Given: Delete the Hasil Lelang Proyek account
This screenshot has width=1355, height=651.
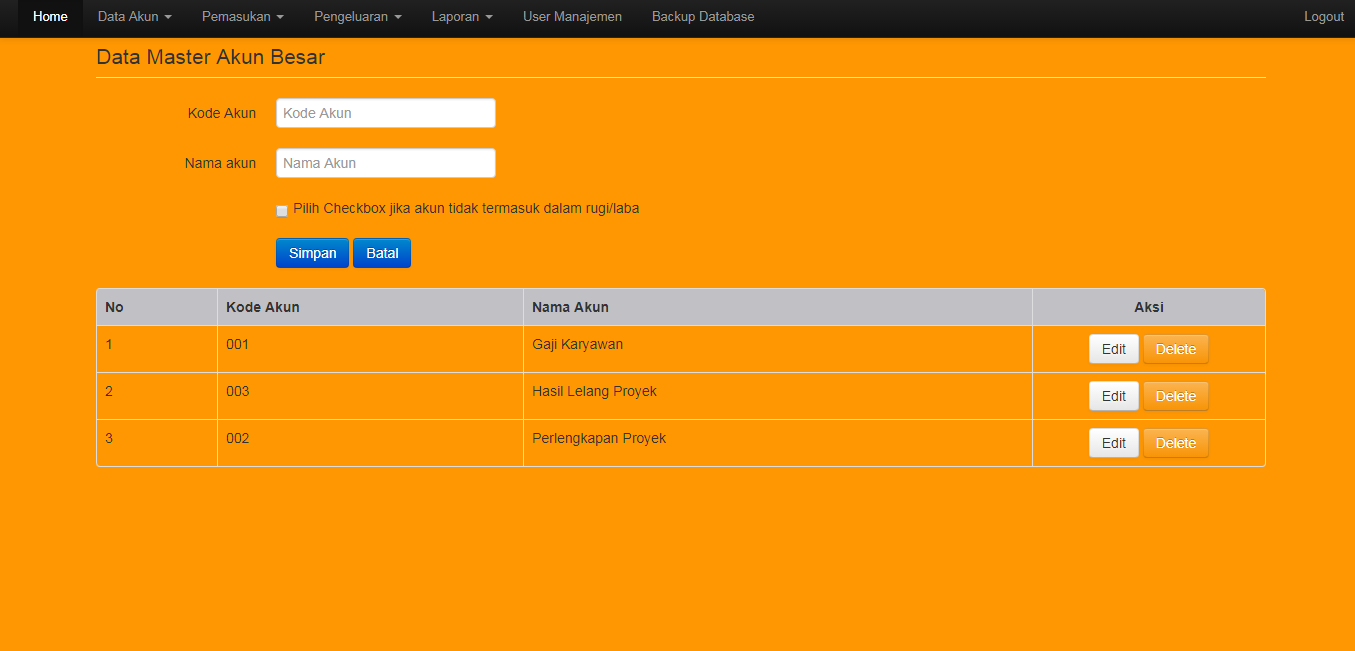Looking at the screenshot, I should [1175, 395].
